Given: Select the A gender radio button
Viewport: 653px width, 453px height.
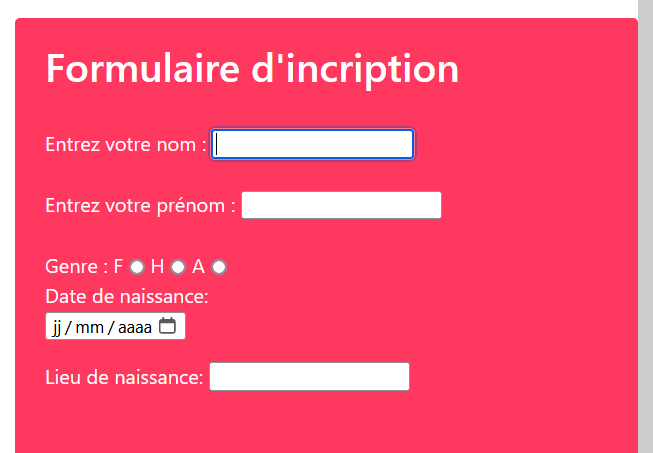Looking at the screenshot, I should click(x=219, y=267).
